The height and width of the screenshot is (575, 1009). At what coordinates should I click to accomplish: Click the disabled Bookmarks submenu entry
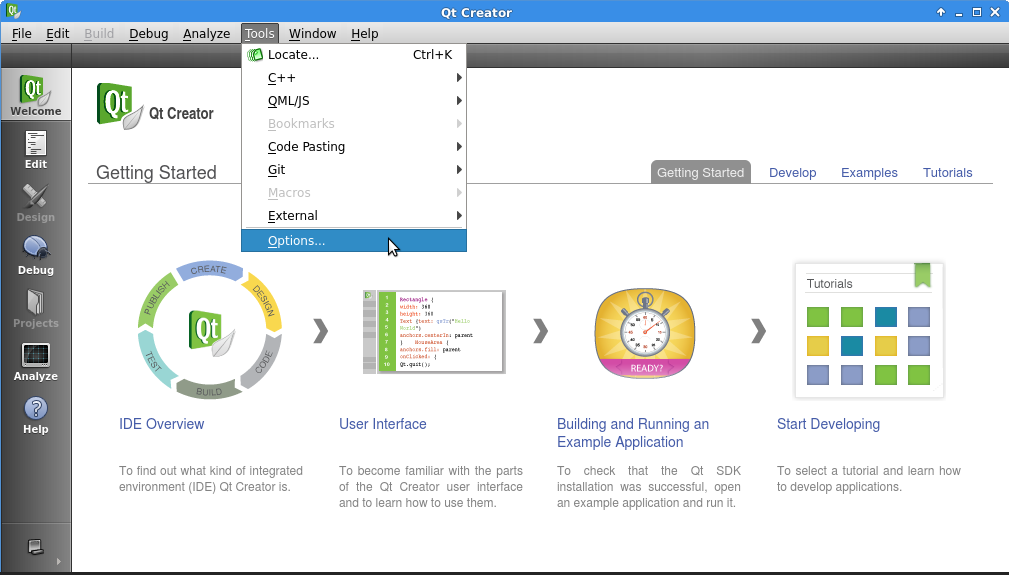(x=354, y=123)
